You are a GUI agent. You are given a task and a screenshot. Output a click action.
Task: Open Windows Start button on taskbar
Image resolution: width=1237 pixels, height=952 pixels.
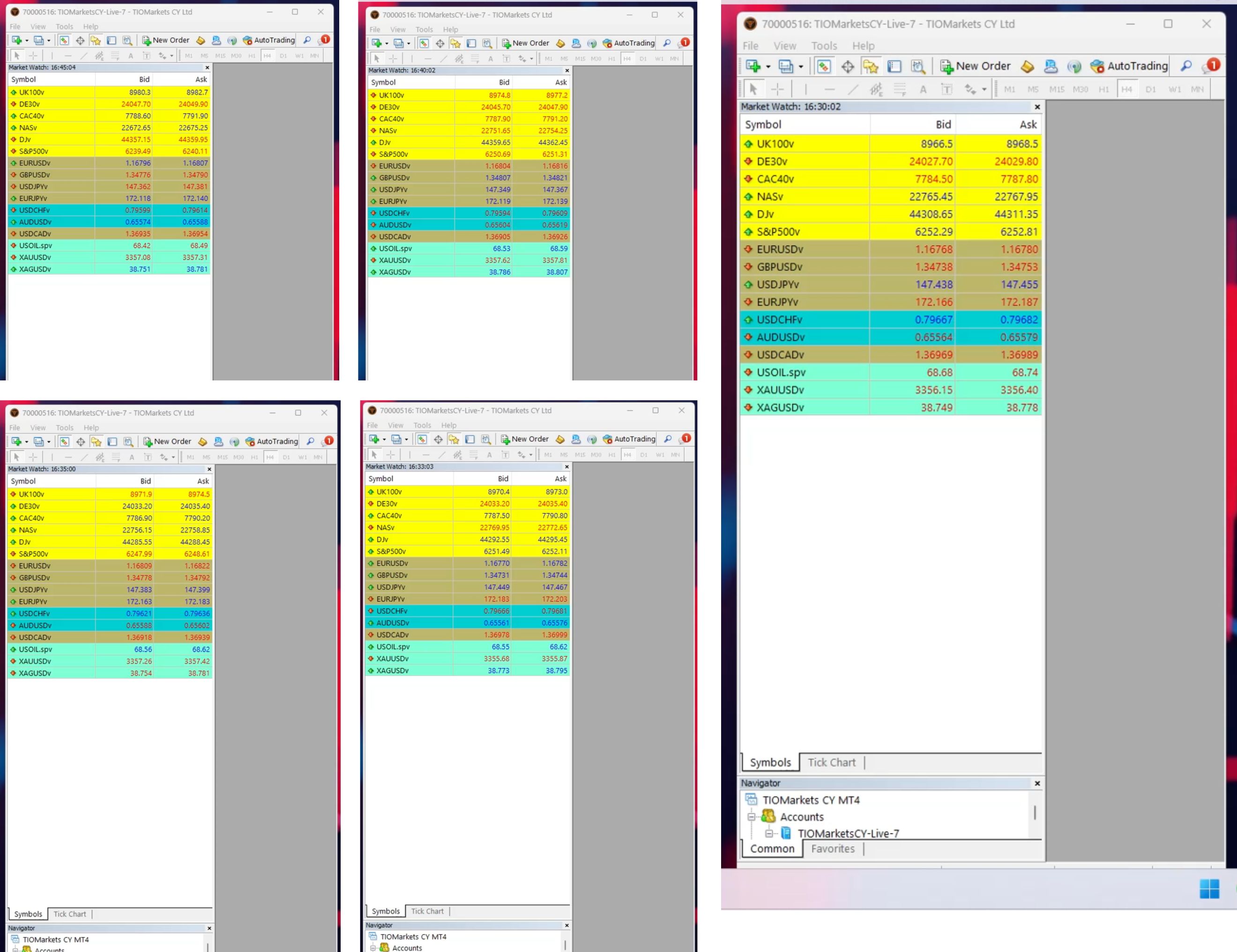1209,889
